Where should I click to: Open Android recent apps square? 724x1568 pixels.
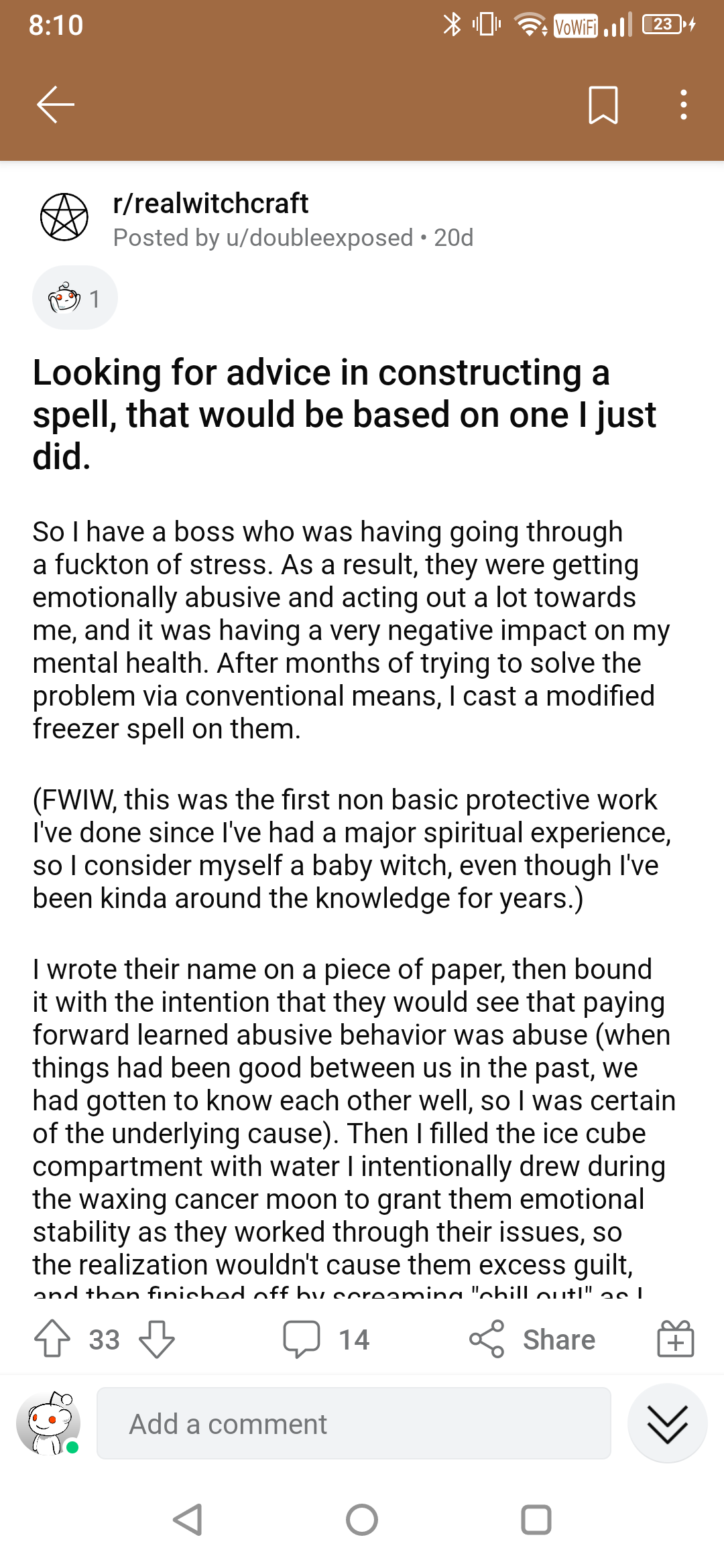pos(536,1520)
